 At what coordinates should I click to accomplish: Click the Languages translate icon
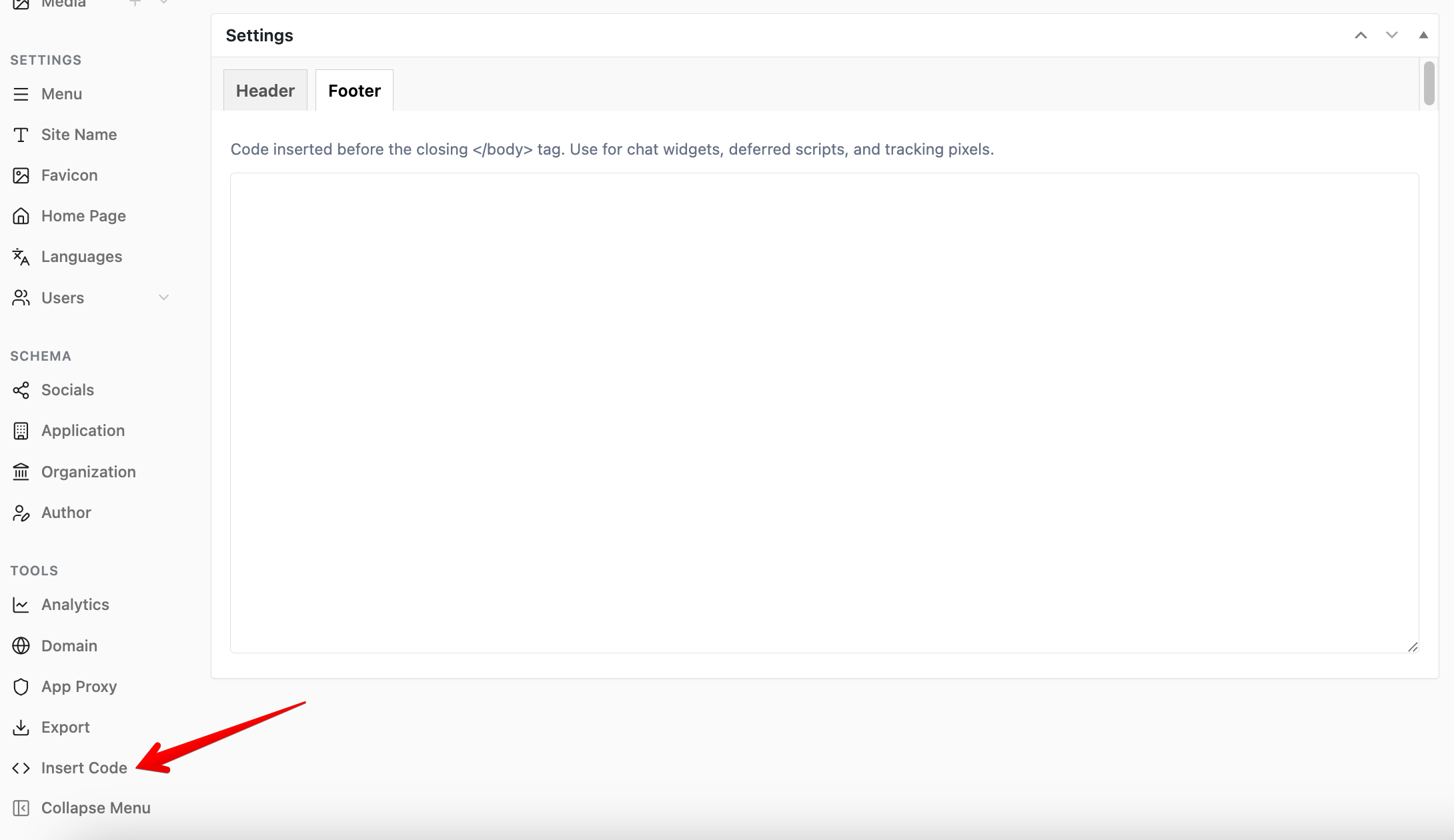(21, 257)
